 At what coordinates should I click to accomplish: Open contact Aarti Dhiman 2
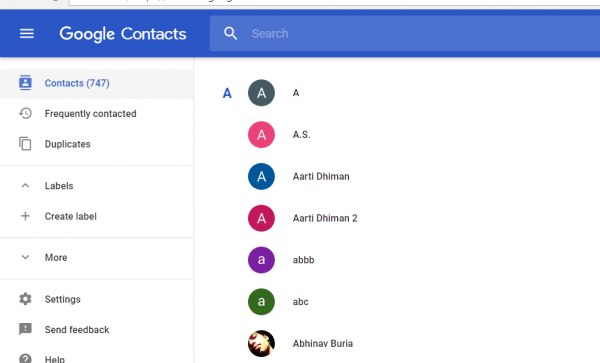click(325, 218)
